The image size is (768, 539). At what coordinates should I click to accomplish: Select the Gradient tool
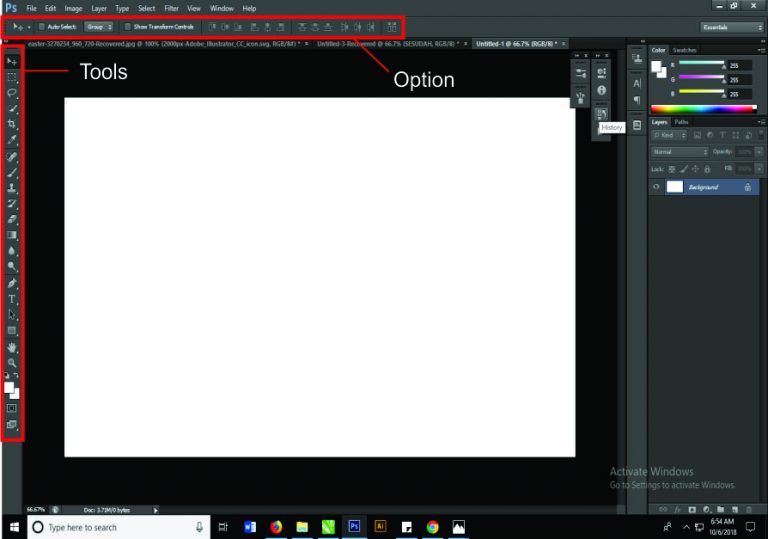click(12, 235)
